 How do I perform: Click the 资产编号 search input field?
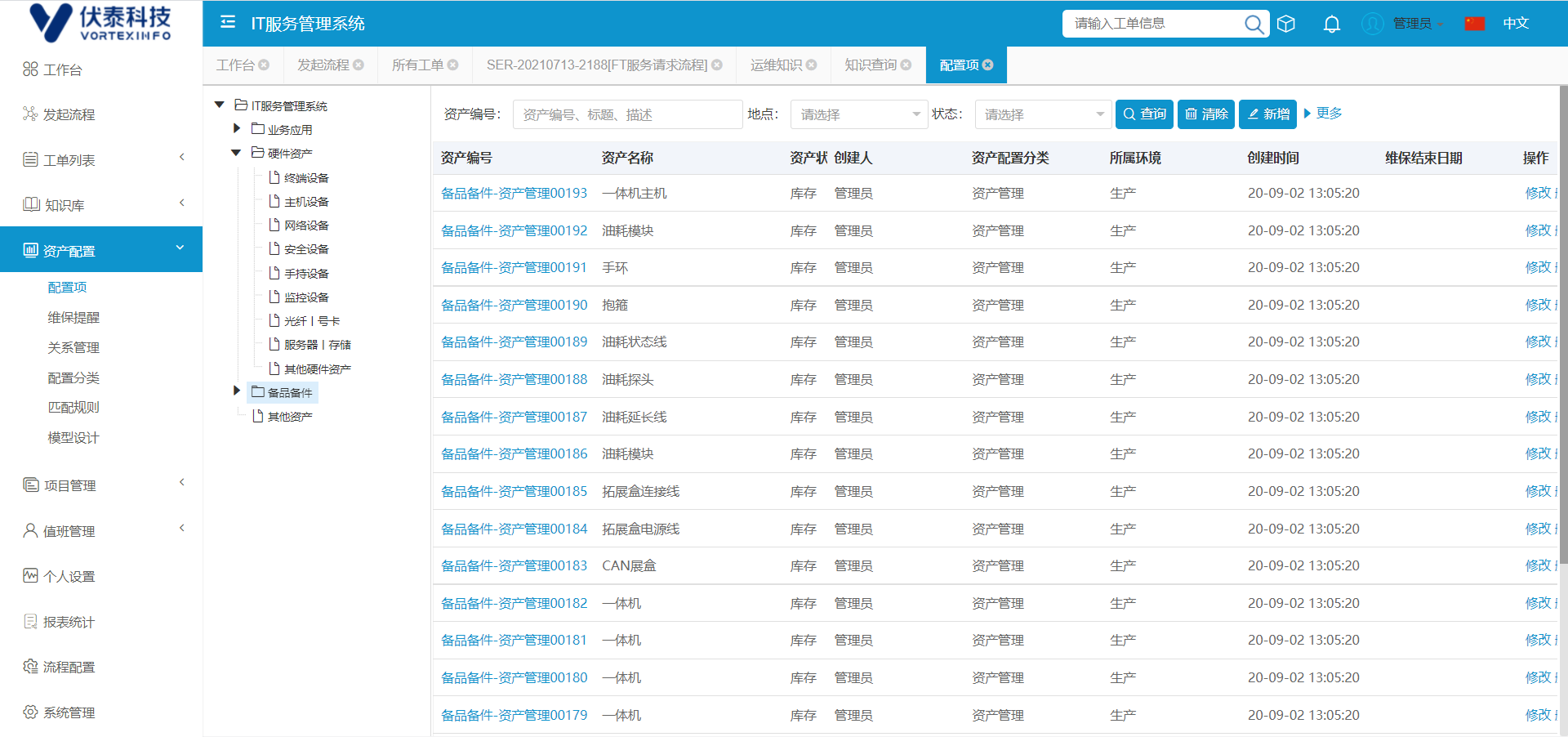tap(626, 114)
